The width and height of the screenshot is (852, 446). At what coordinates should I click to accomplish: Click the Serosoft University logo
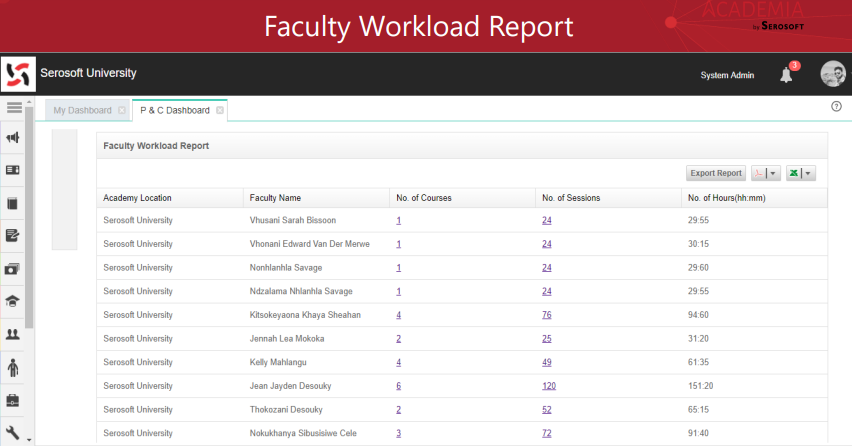[17, 74]
